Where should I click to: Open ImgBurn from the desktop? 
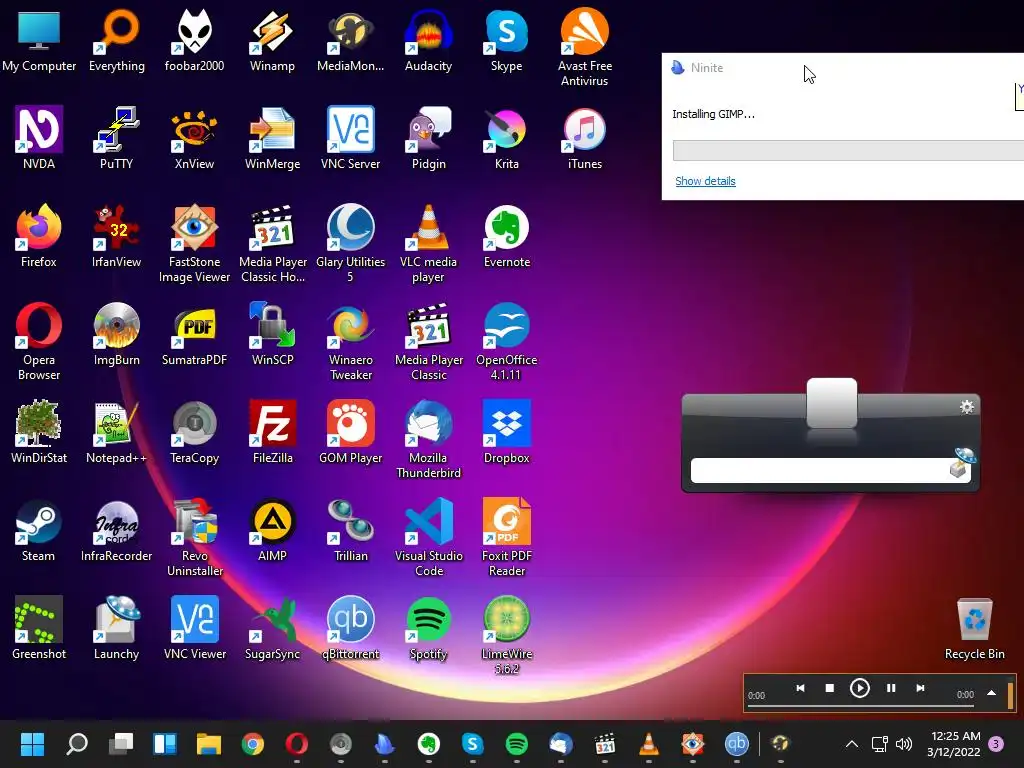tap(116, 334)
